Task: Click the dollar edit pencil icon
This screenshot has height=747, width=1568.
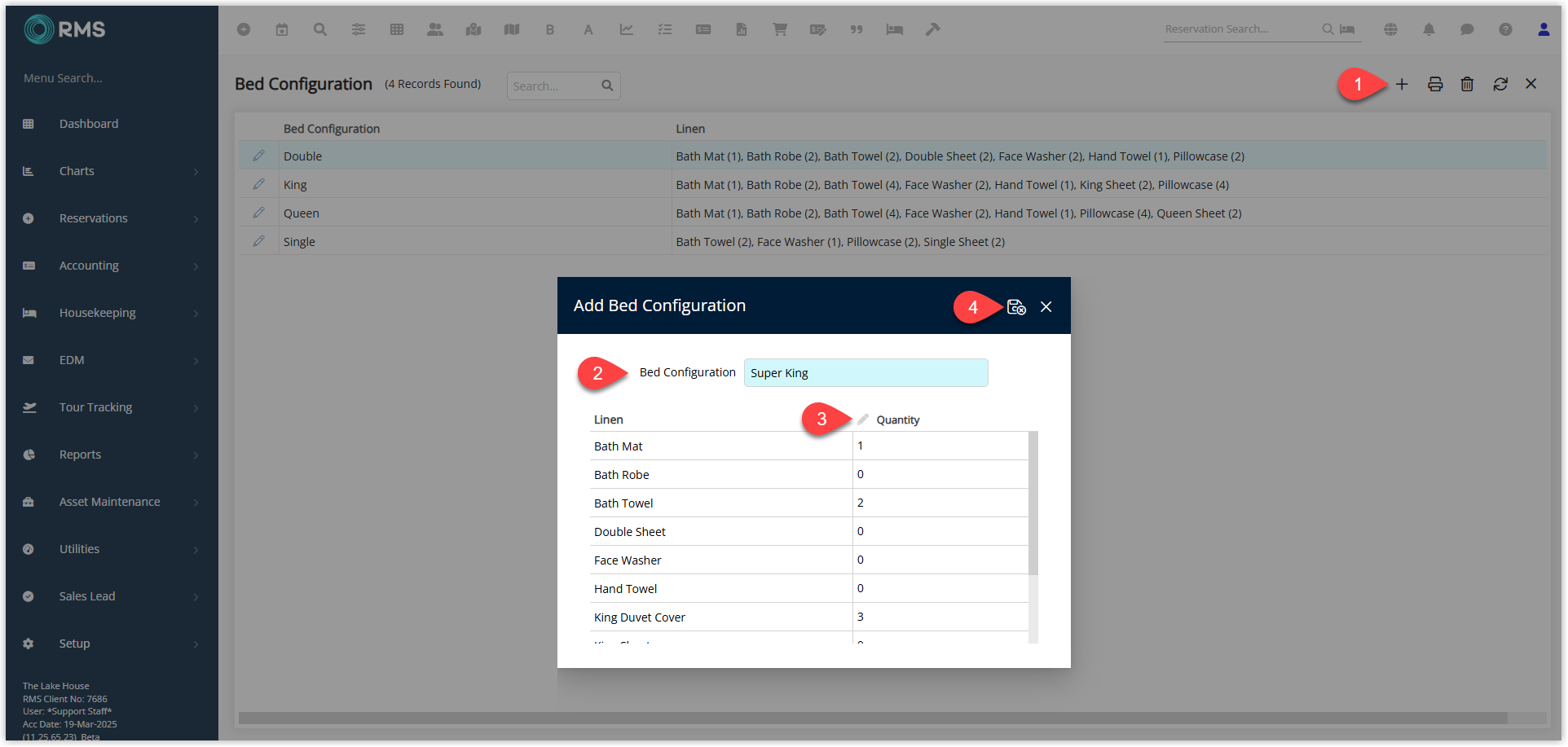Action: 818,29
